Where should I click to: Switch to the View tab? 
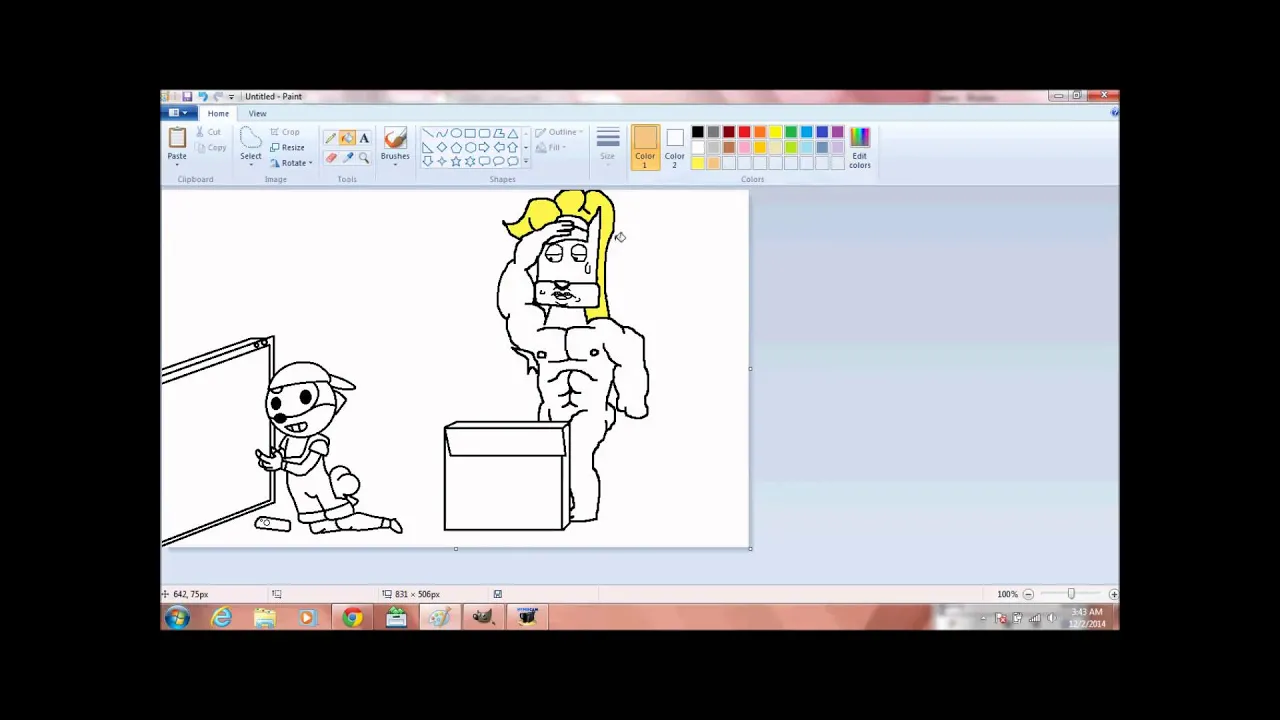point(257,113)
